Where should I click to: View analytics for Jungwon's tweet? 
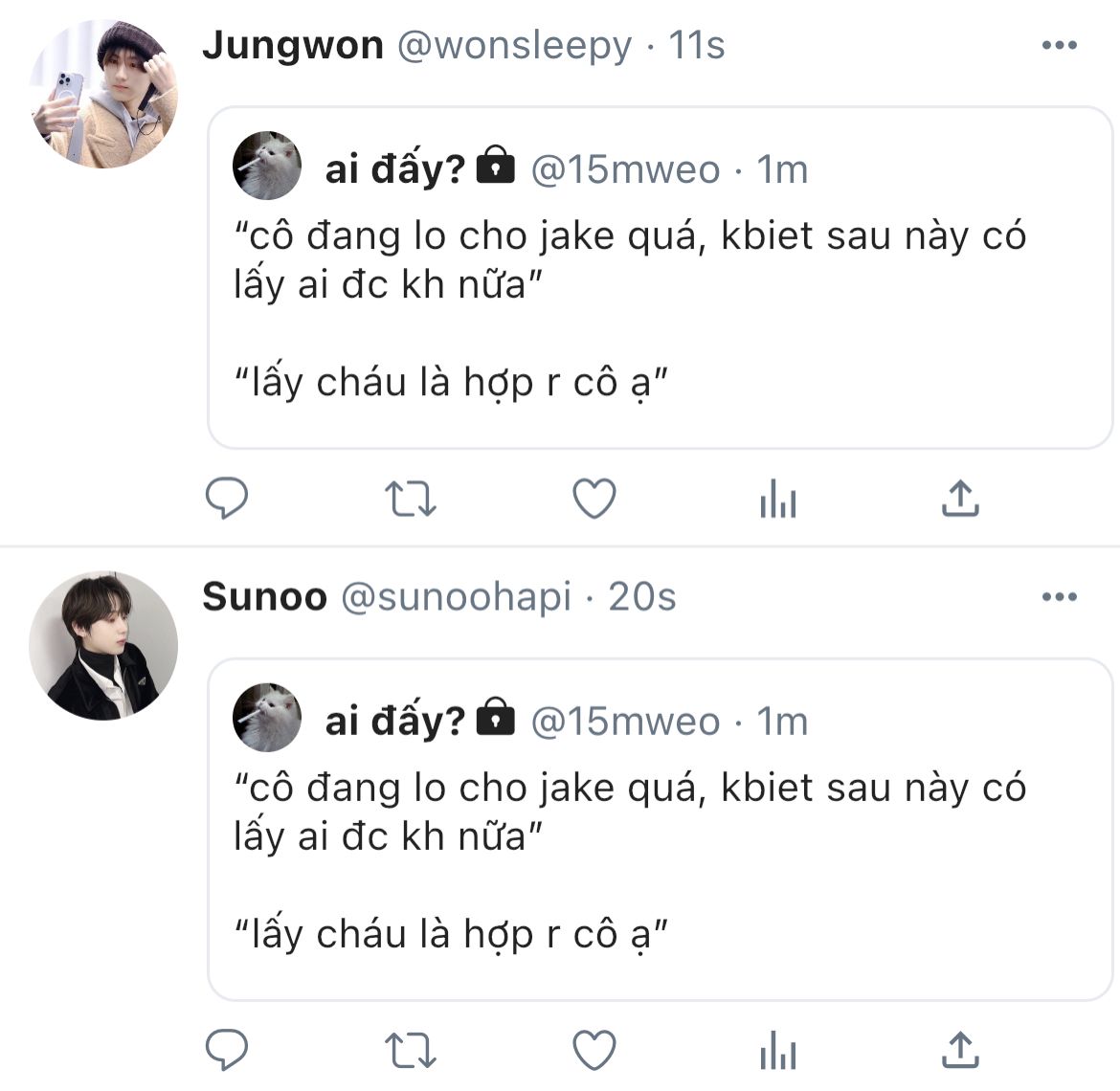(x=777, y=499)
